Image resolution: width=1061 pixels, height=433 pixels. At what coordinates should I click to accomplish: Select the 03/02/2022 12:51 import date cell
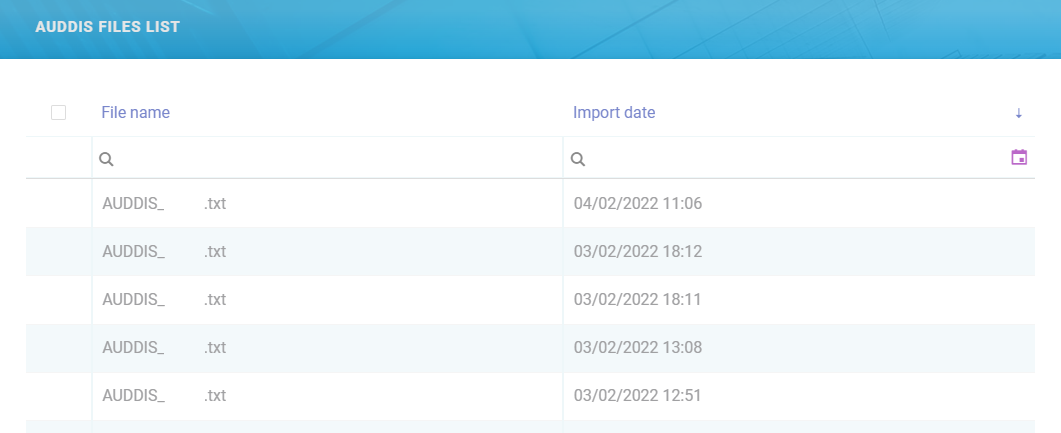click(638, 396)
